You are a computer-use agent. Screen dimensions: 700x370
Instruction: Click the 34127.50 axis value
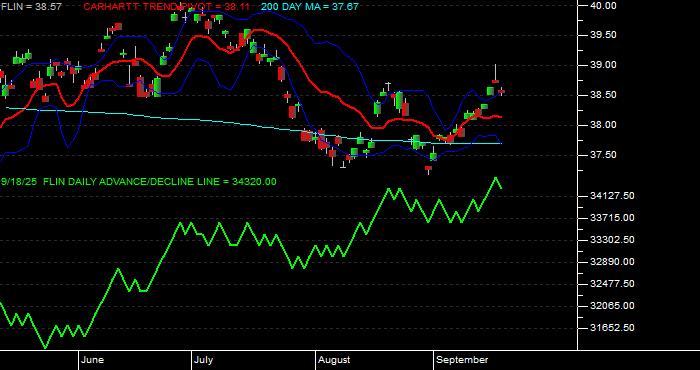(612, 196)
